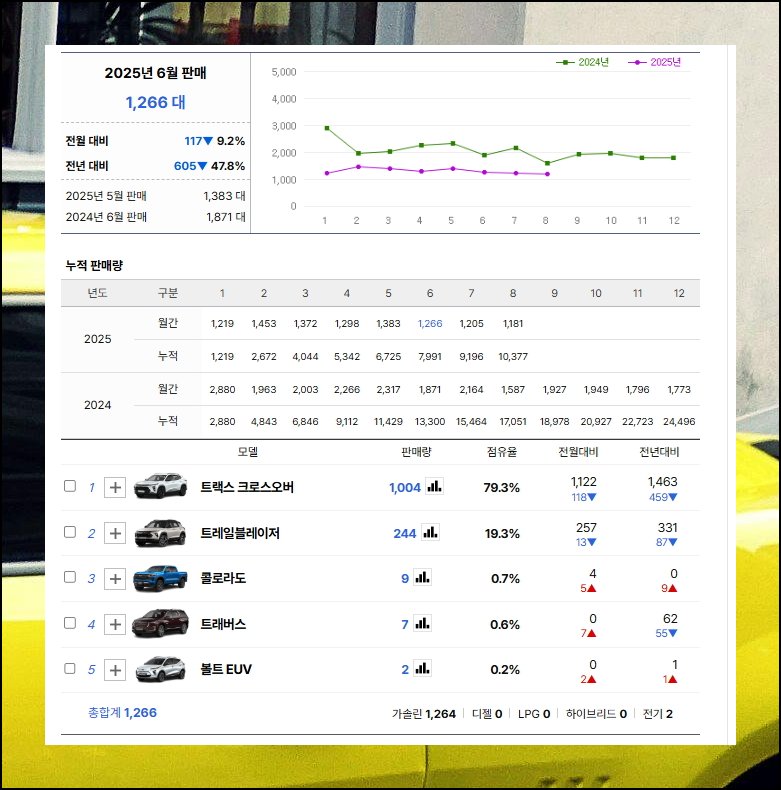Select the February 2025 purple data point
The image size is (781, 790).
[358, 167]
